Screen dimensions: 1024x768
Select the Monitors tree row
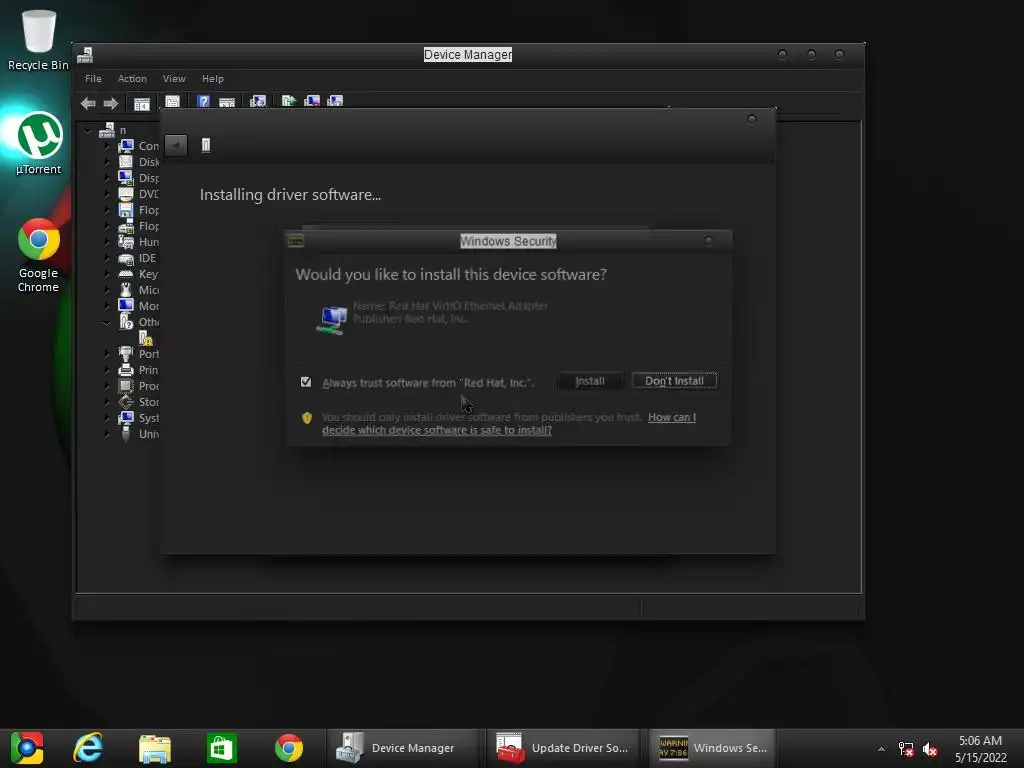pos(139,306)
